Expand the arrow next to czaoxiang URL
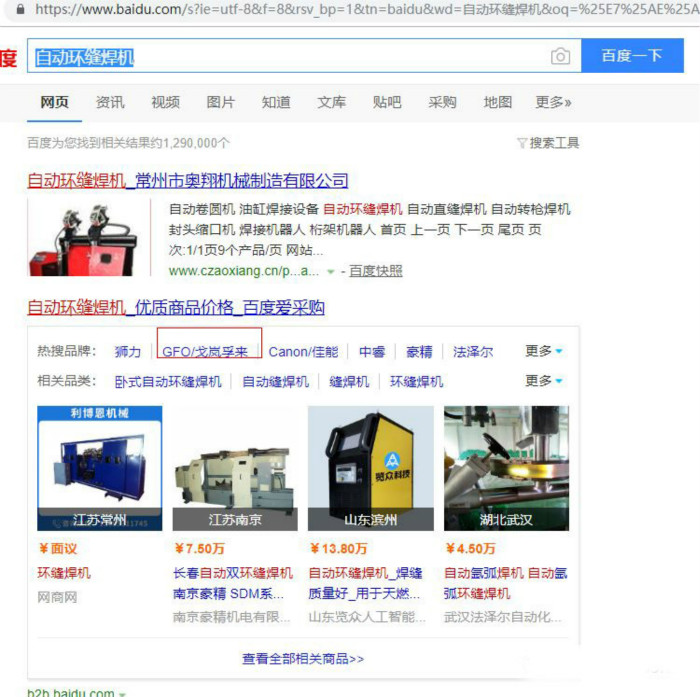This screenshot has height=697, width=700. pyautogui.click(x=330, y=271)
